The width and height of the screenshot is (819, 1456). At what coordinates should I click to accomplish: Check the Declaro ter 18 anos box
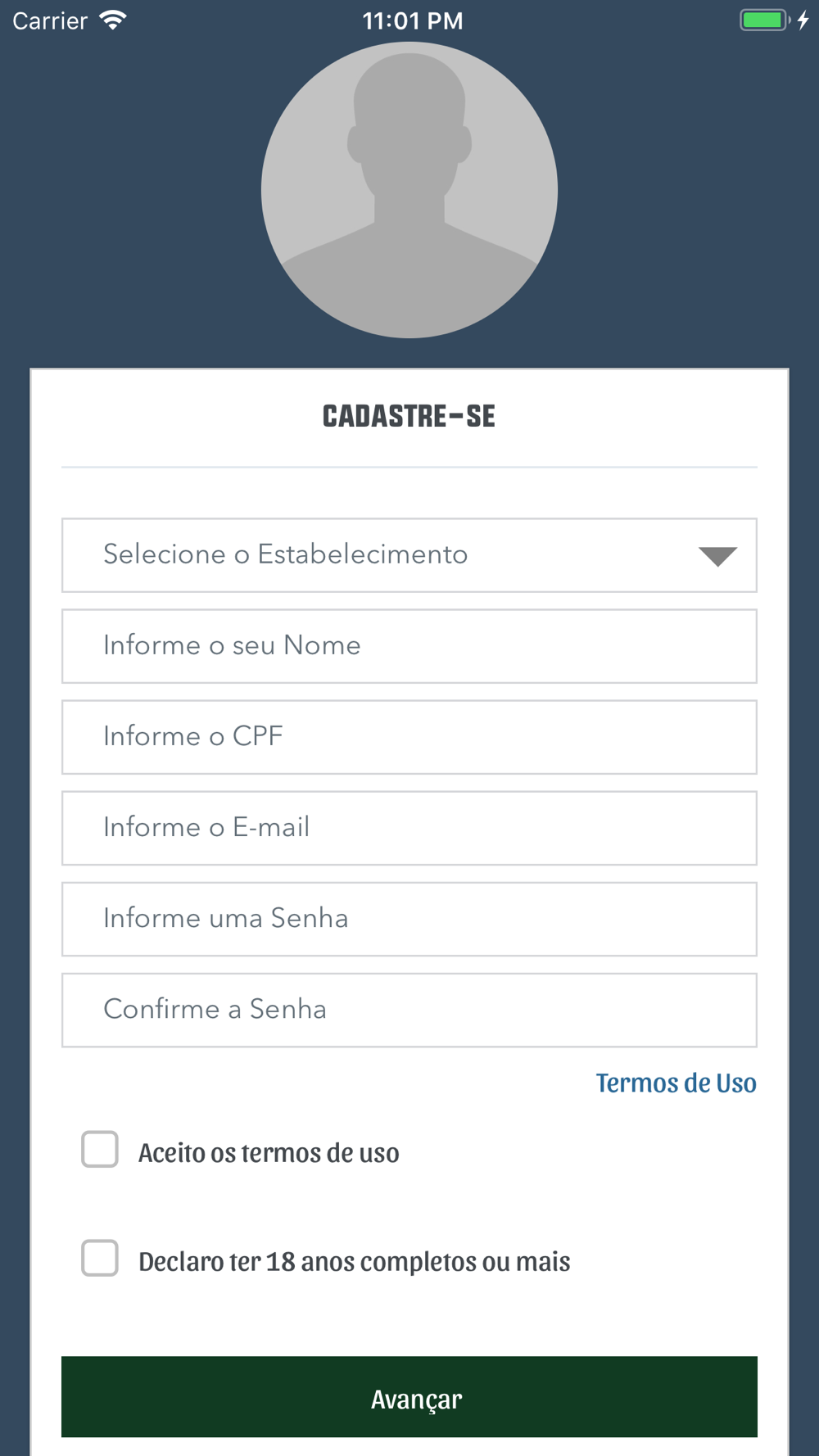point(100,1259)
